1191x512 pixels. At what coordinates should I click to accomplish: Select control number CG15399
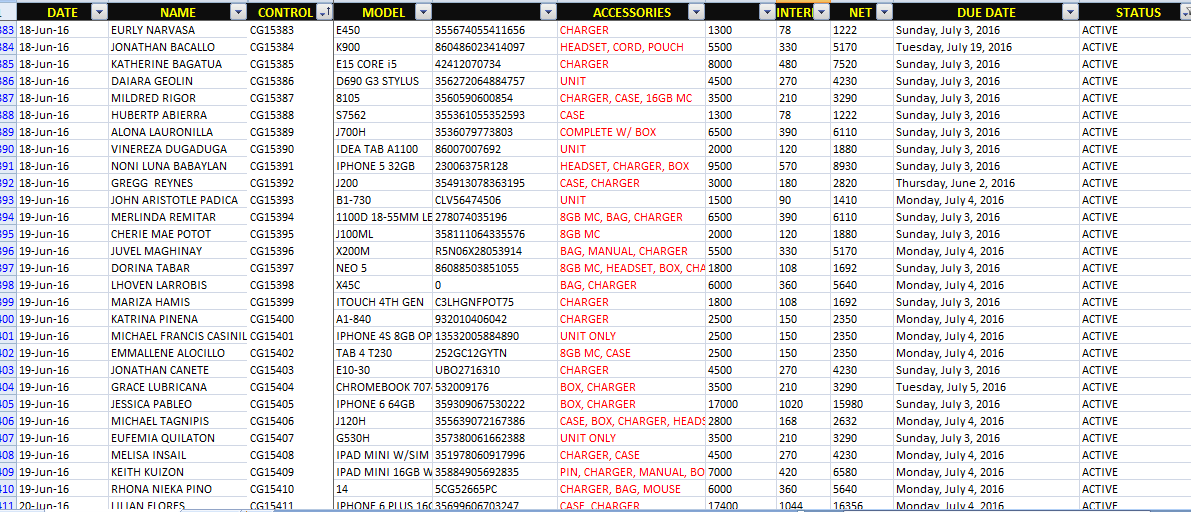click(290, 302)
